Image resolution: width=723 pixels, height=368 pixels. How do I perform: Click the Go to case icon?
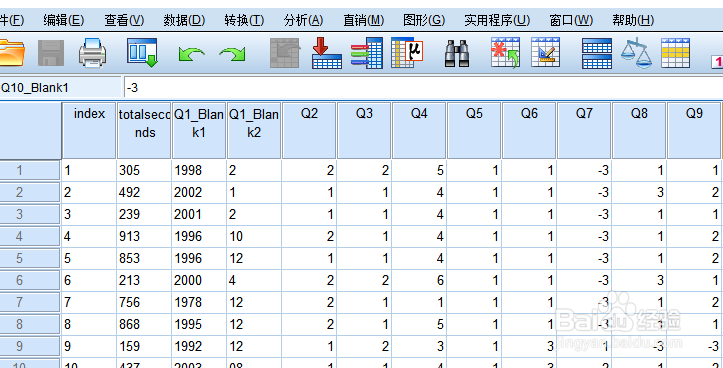coord(285,53)
